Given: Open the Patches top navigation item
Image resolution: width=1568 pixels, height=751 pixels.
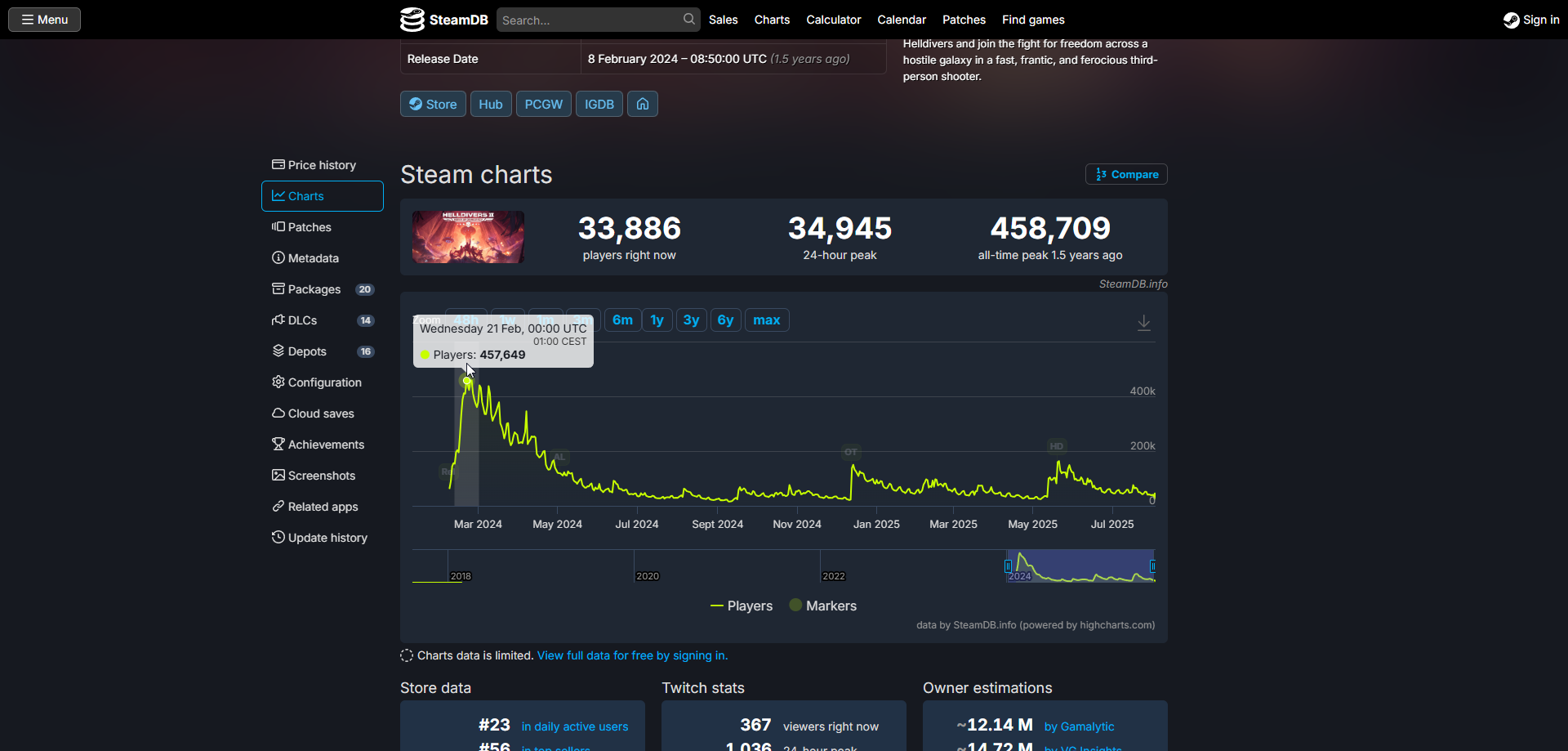Looking at the screenshot, I should click(964, 20).
